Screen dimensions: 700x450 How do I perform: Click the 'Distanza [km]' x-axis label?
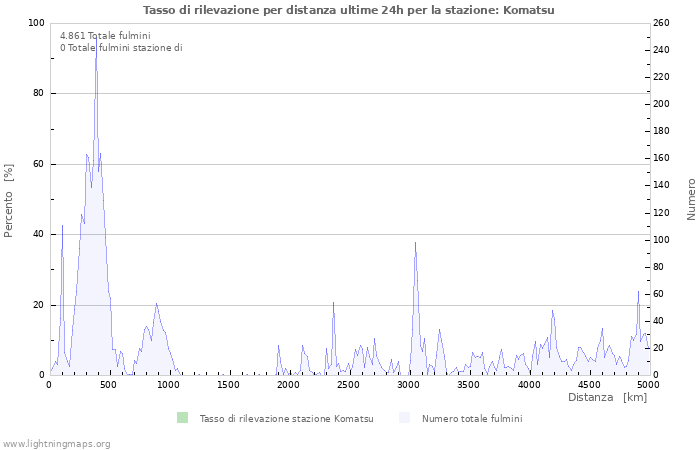click(607, 397)
